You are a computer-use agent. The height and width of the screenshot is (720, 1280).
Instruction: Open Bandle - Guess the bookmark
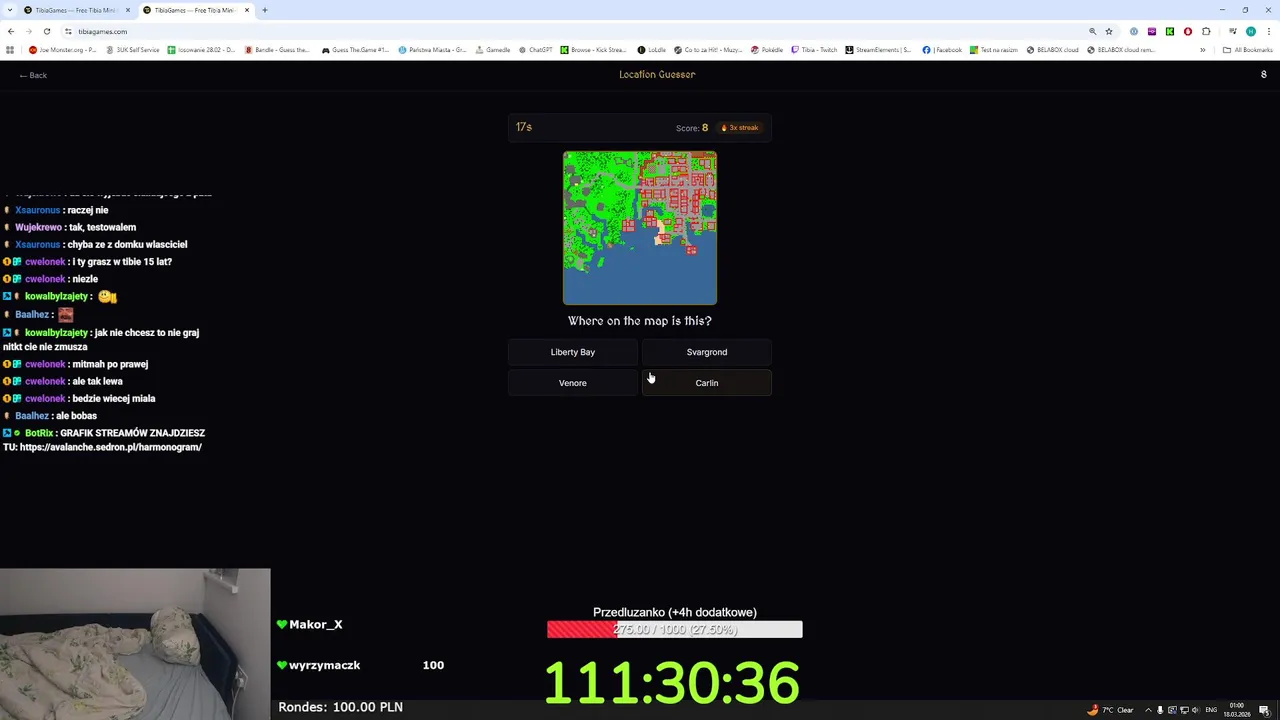click(278, 50)
